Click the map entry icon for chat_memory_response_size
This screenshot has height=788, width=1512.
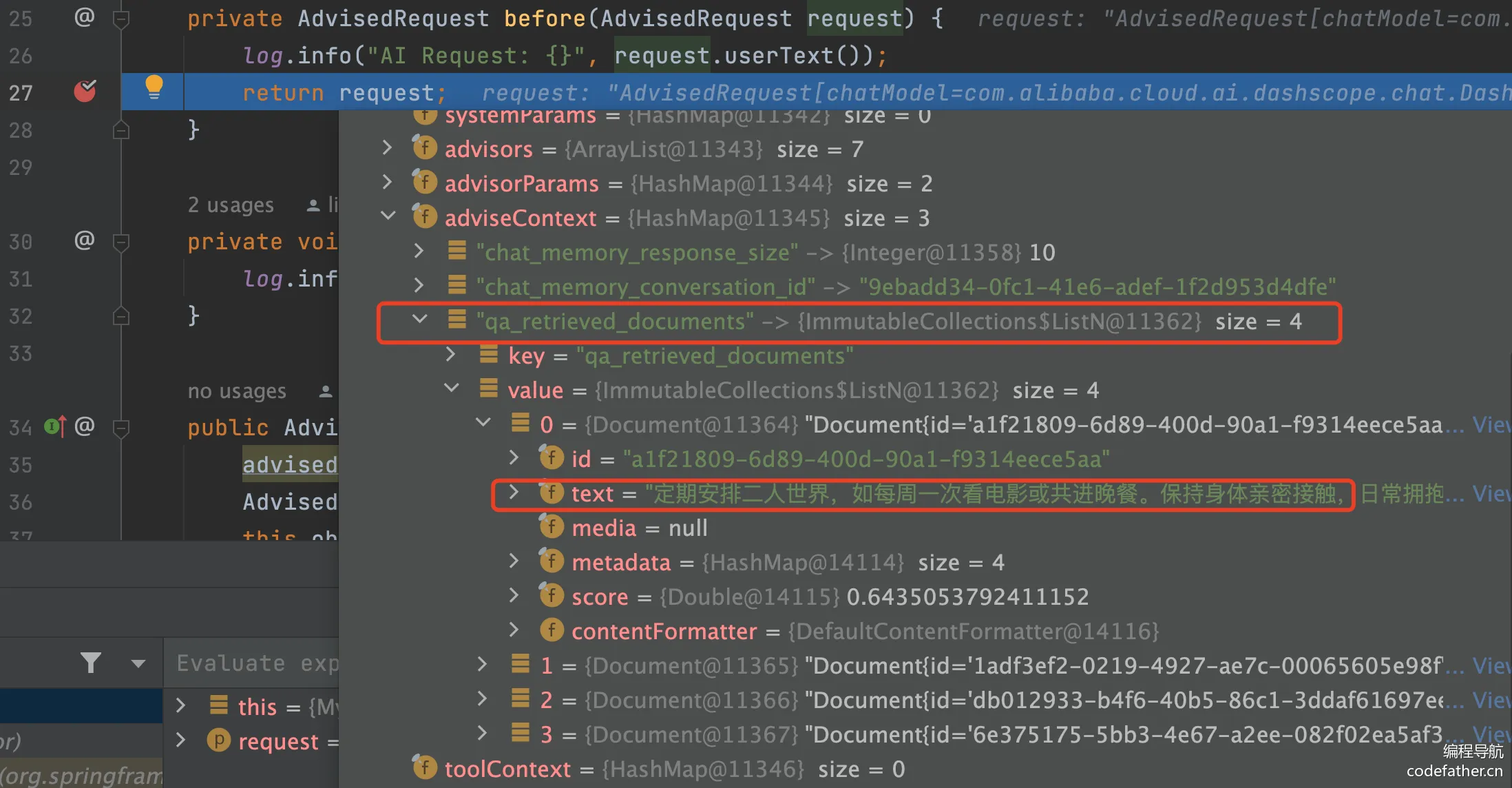(x=457, y=250)
